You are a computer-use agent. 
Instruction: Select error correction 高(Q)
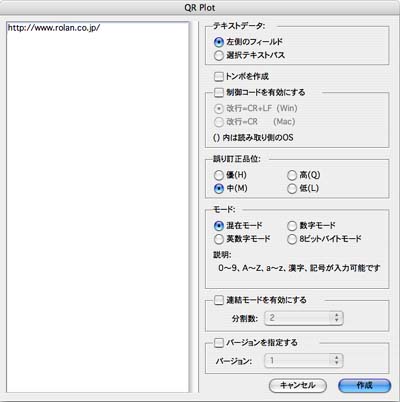pyautogui.click(x=292, y=175)
